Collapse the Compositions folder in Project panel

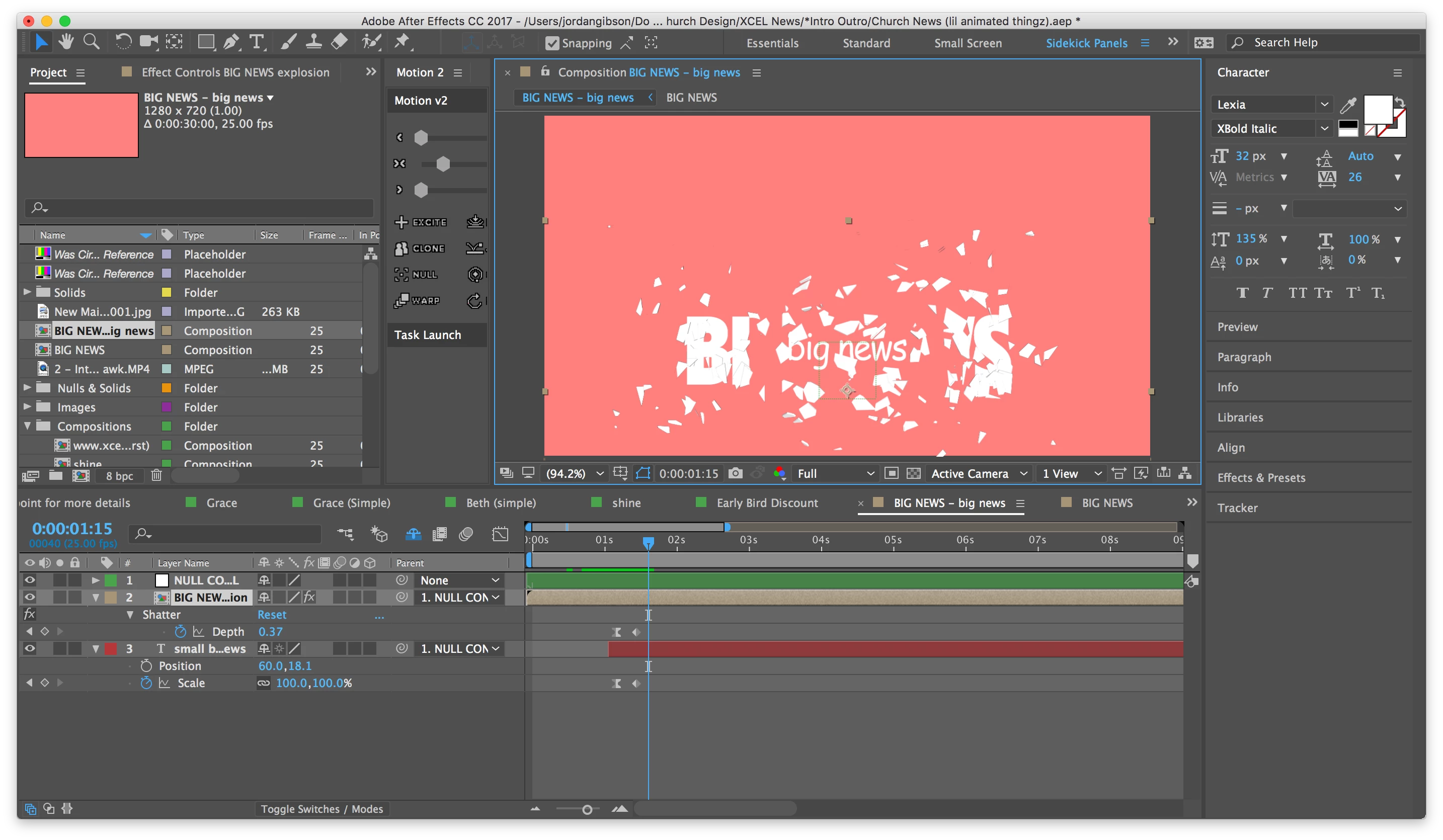click(x=27, y=426)
